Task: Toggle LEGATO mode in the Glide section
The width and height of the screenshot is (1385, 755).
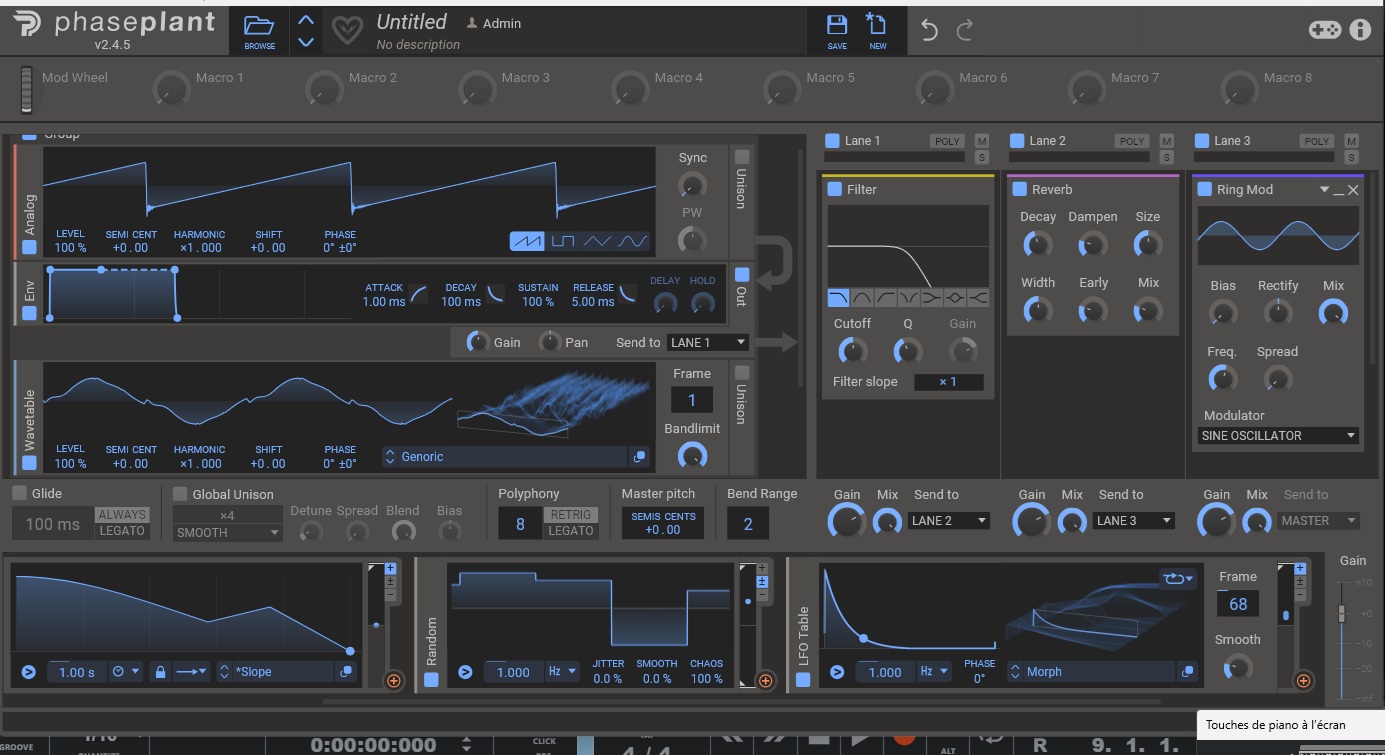Action: click(x=122, y=531)
